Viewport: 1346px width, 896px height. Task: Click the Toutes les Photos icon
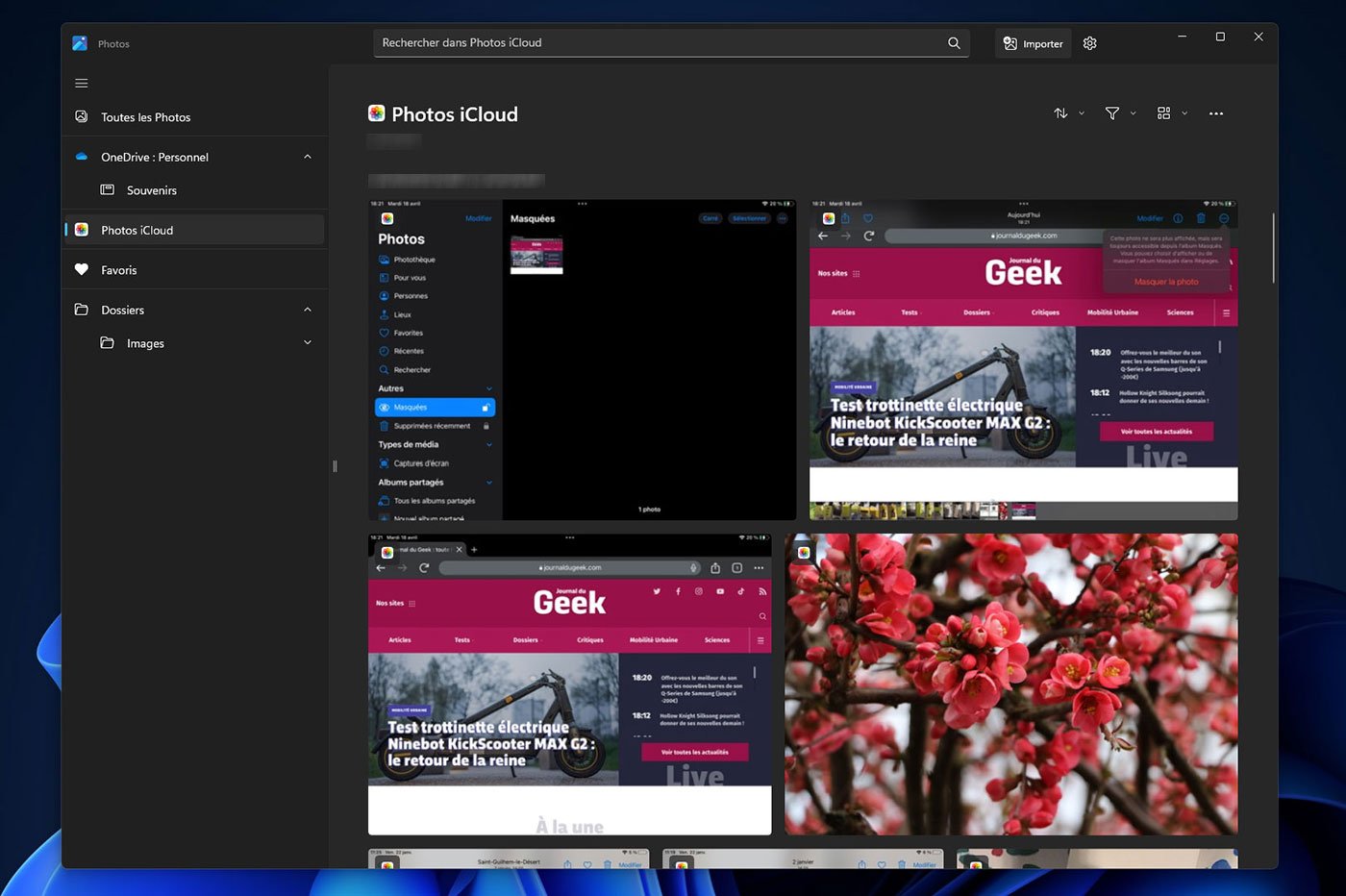[x=82, y=117]
